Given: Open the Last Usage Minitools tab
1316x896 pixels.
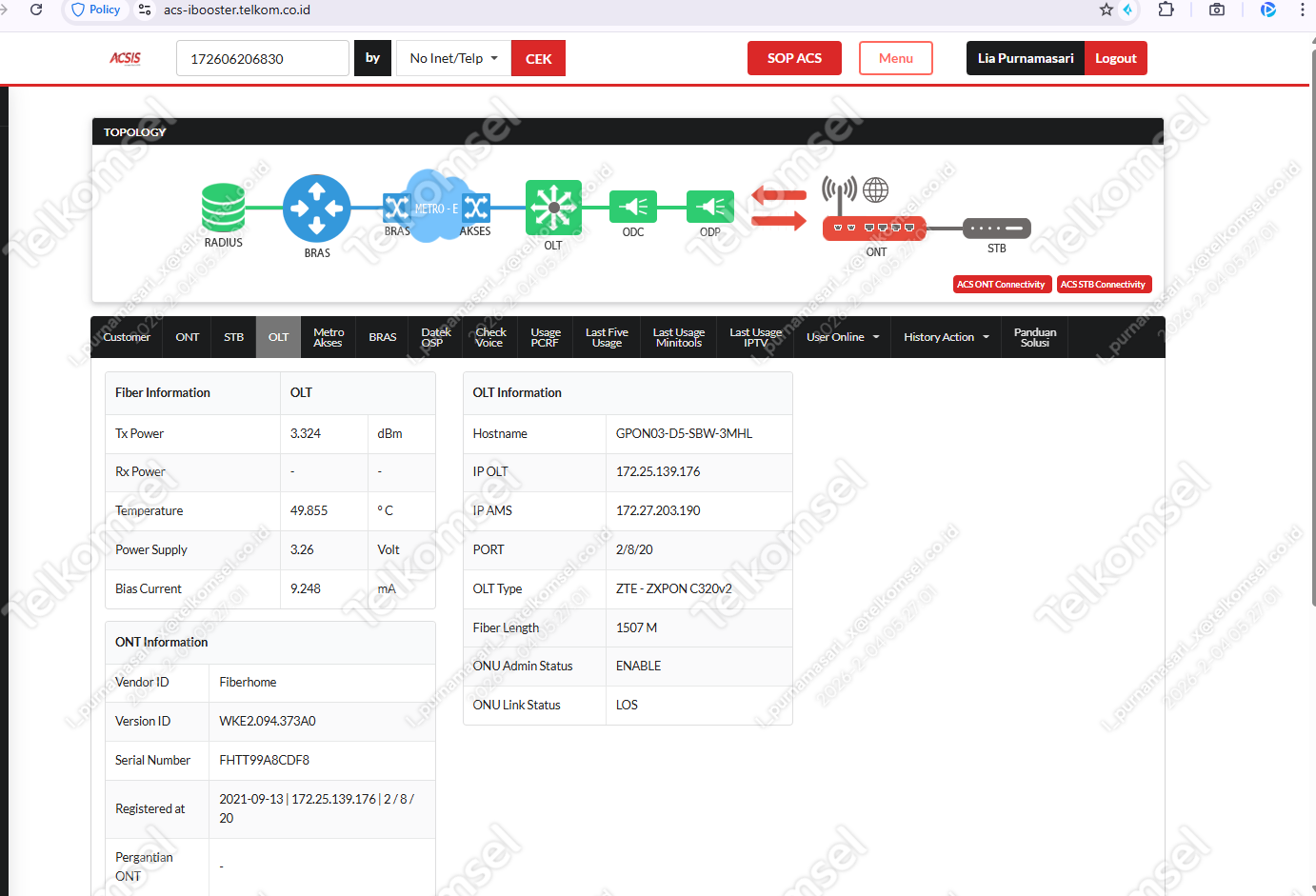Looking at the screenshot, I should [x=679, y=337].
